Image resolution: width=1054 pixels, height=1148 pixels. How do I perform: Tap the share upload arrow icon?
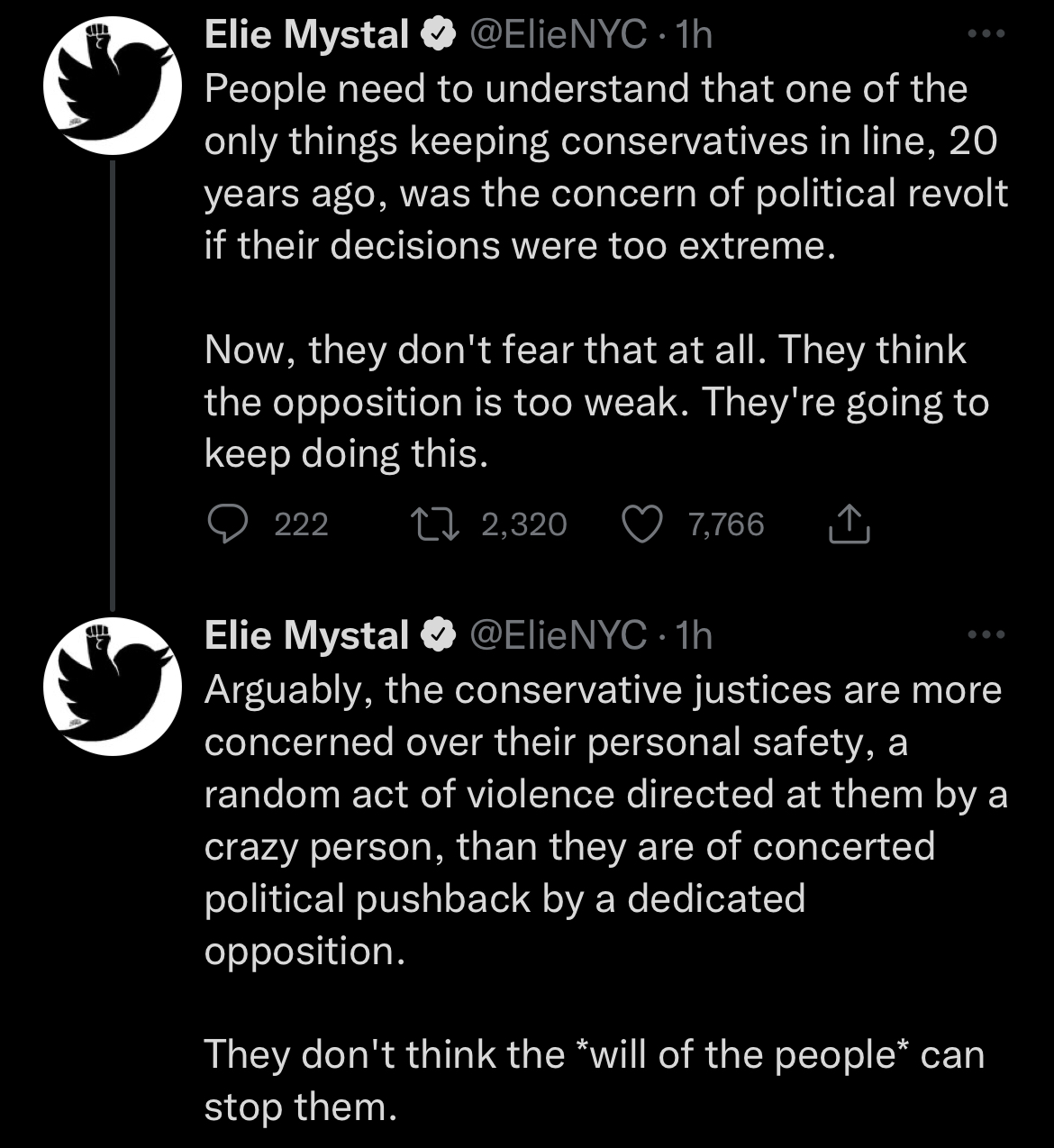point(848,524)
